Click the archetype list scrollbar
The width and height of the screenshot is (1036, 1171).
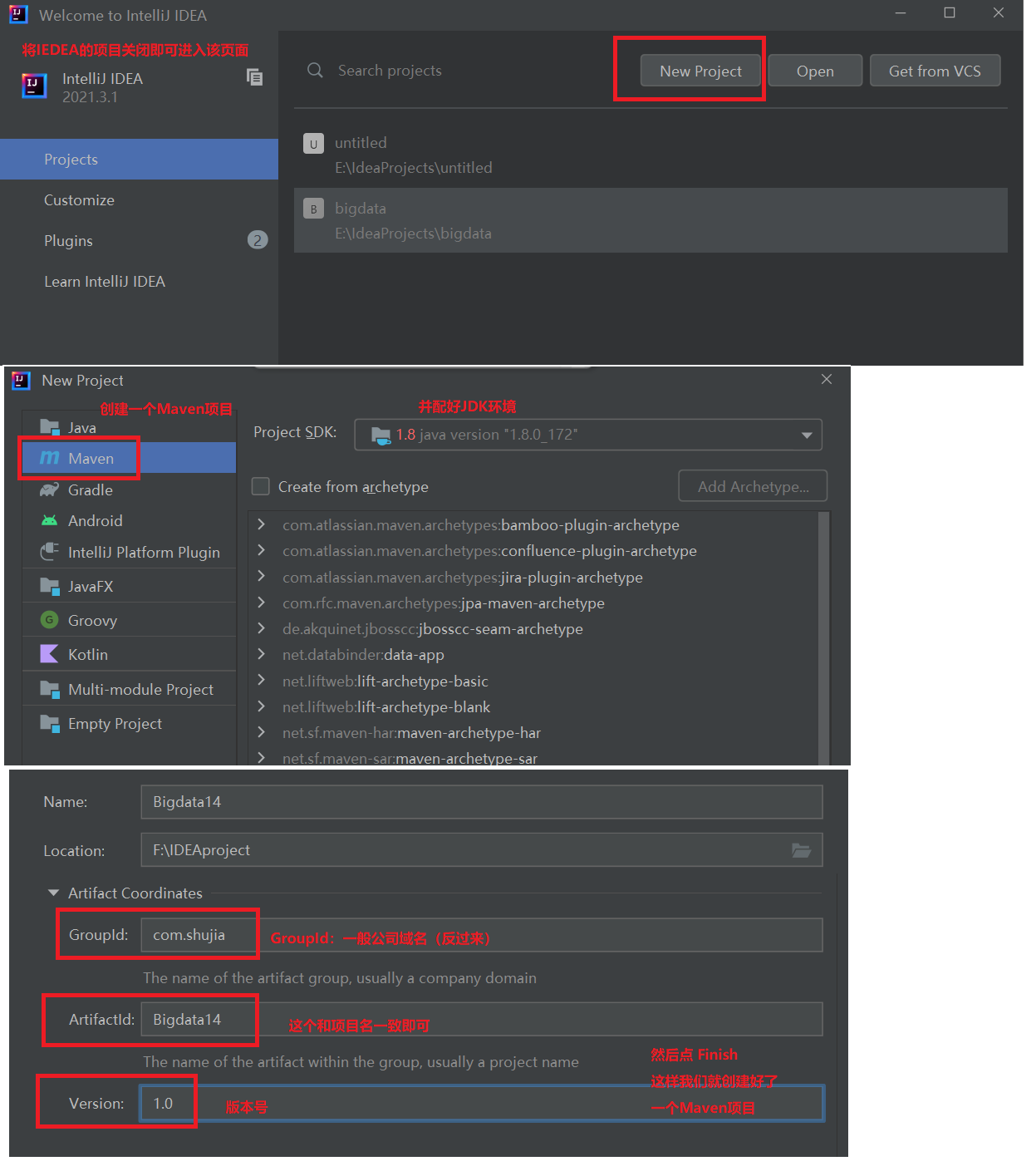pyautogui.click(x=824, y=637)
